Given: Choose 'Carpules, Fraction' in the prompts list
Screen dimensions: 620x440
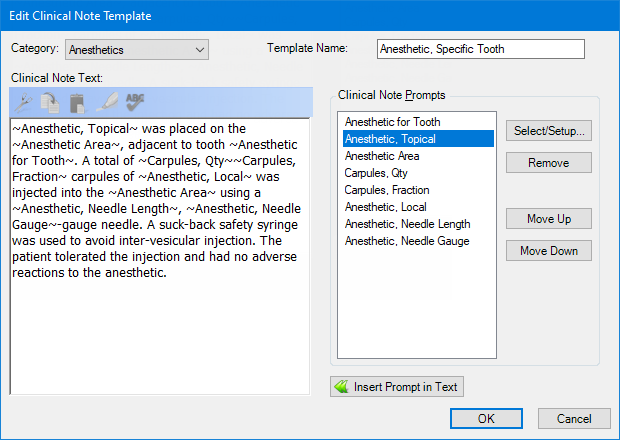Looking at the screenshot, I should [x=387, y=190].
